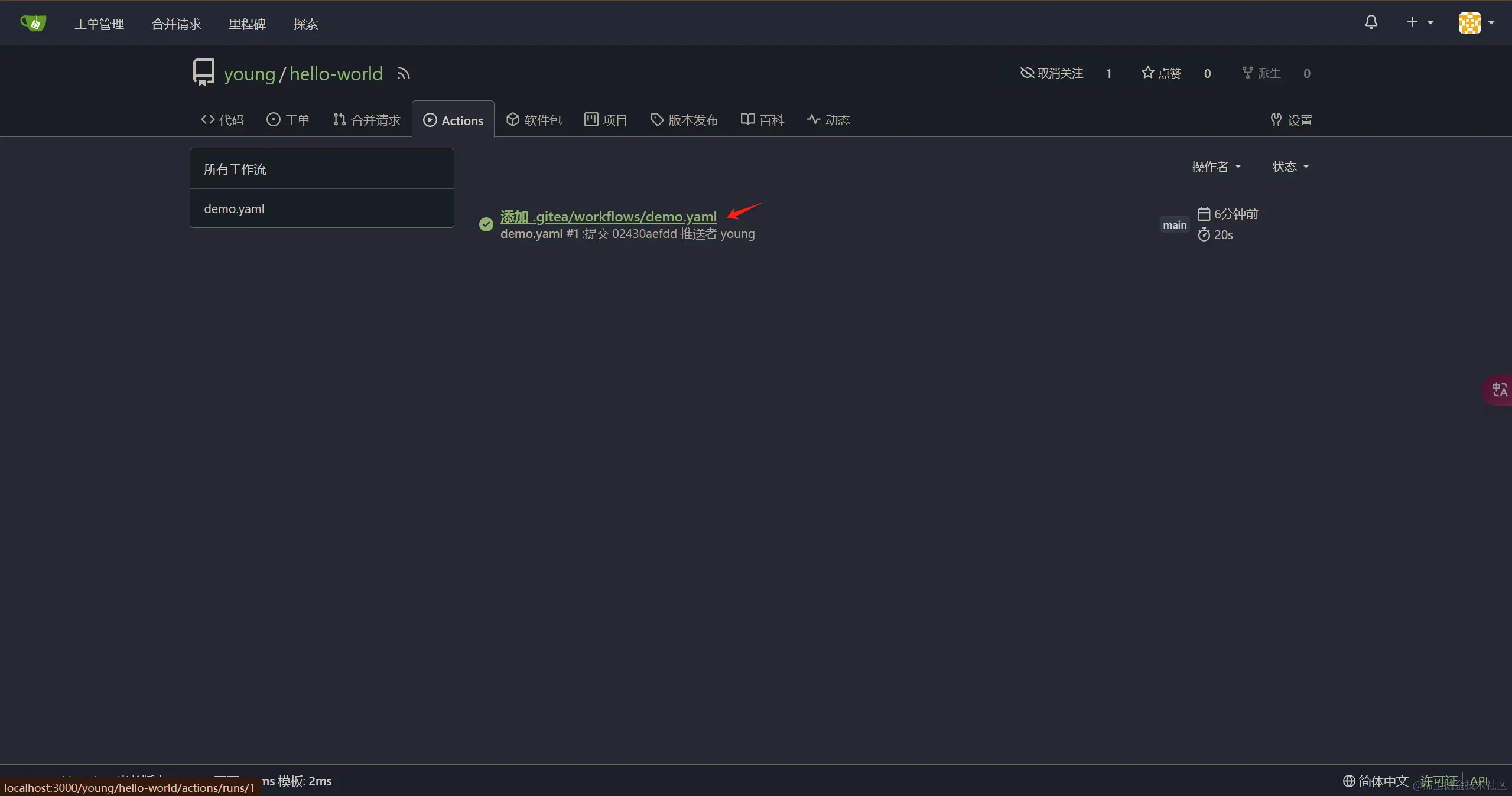Open the 软件包 packages tab

(534, 120)
